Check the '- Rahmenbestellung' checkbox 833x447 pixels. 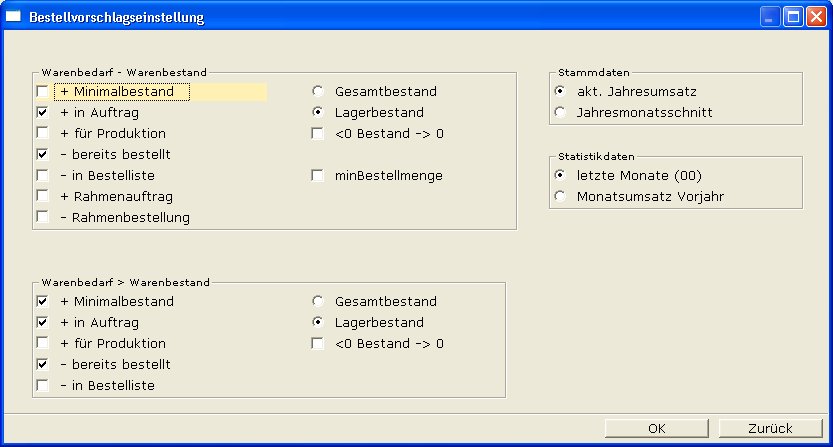coord(43,217)
